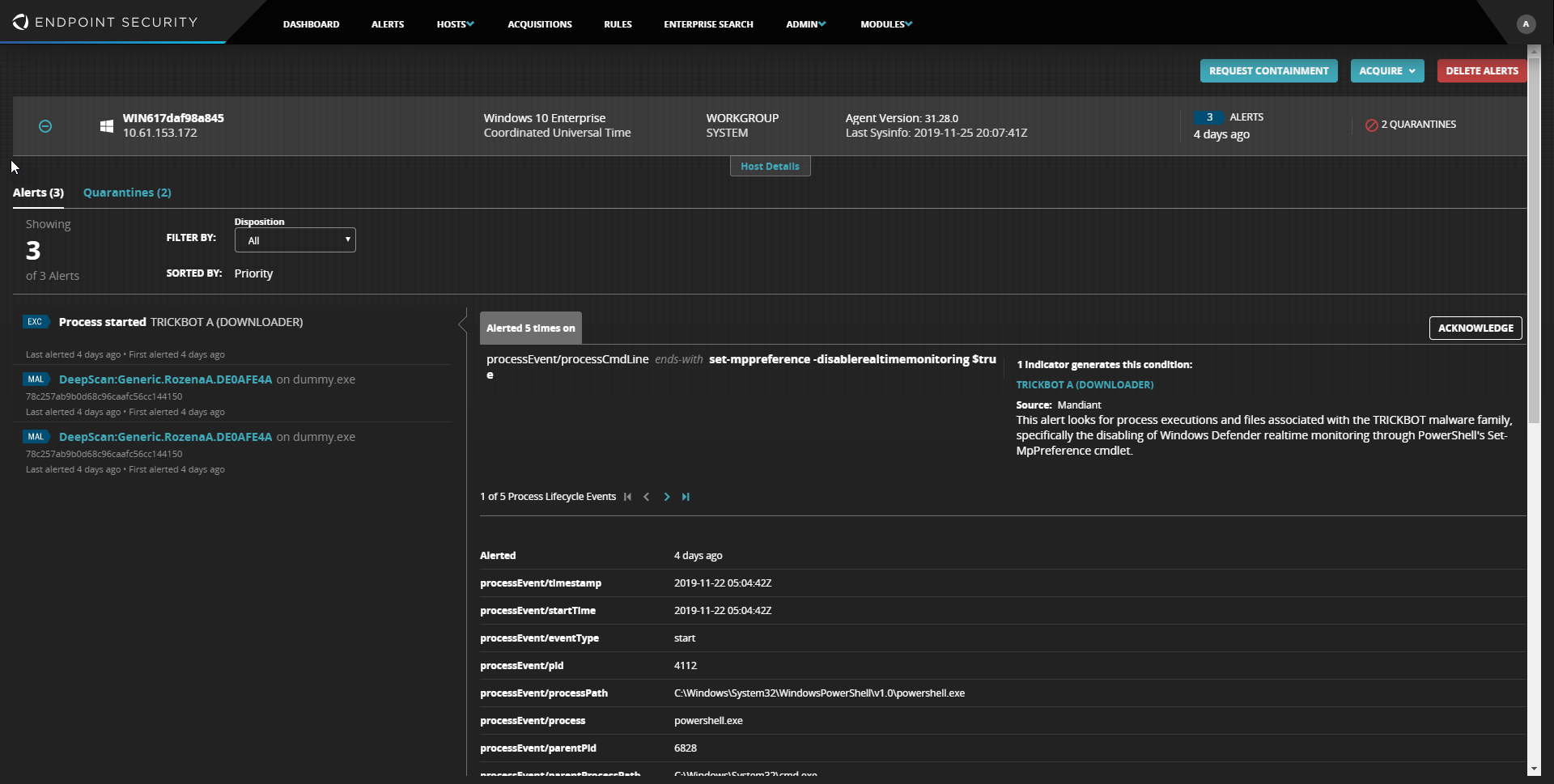Click the 2 Quarantines label
Viewport: 1554px width, 784px height.
[1418, 125]
